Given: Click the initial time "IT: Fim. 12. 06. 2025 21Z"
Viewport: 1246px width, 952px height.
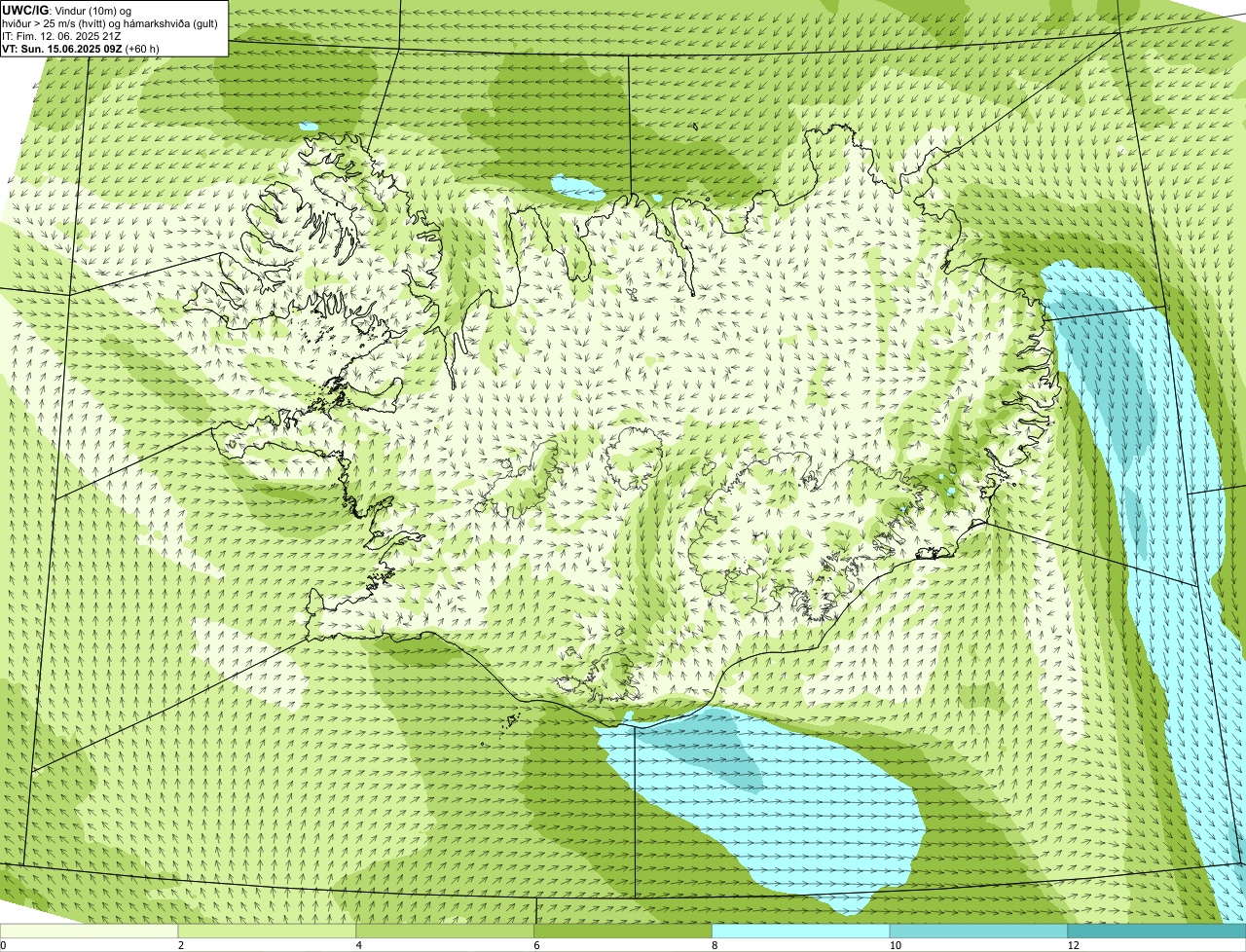Looking at the screenshot, I should tap(61, 35).
